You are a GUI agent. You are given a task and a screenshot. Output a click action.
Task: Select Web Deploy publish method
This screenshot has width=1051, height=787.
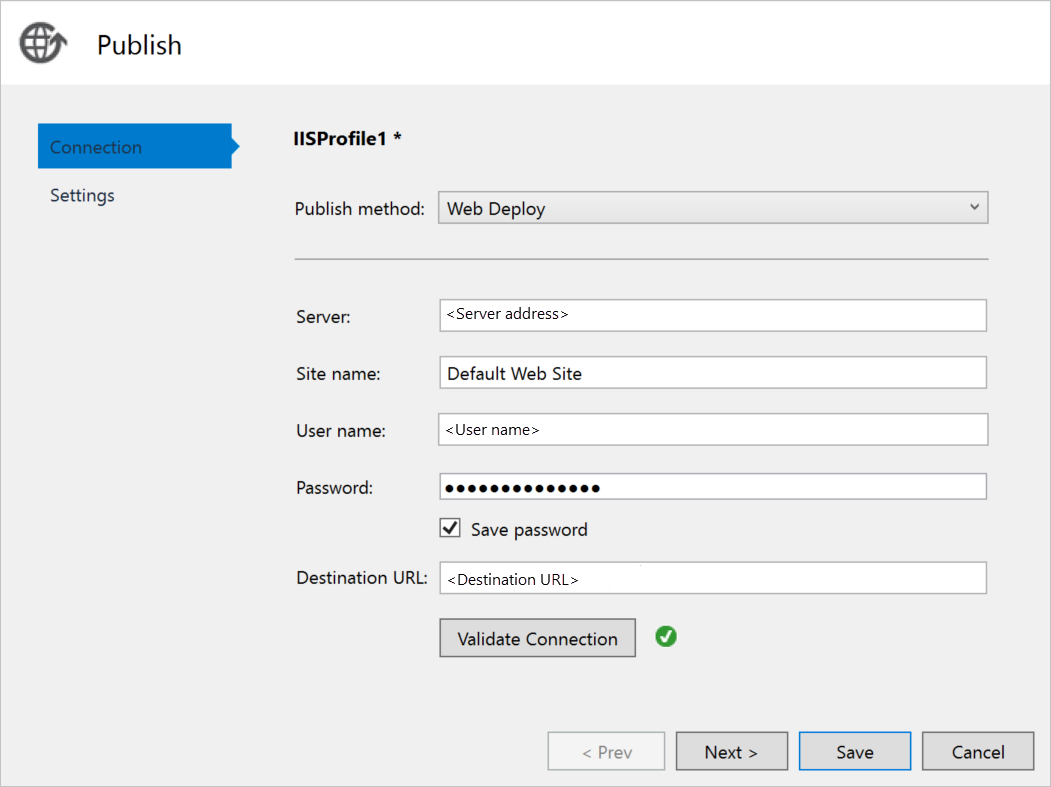(712, 207)
